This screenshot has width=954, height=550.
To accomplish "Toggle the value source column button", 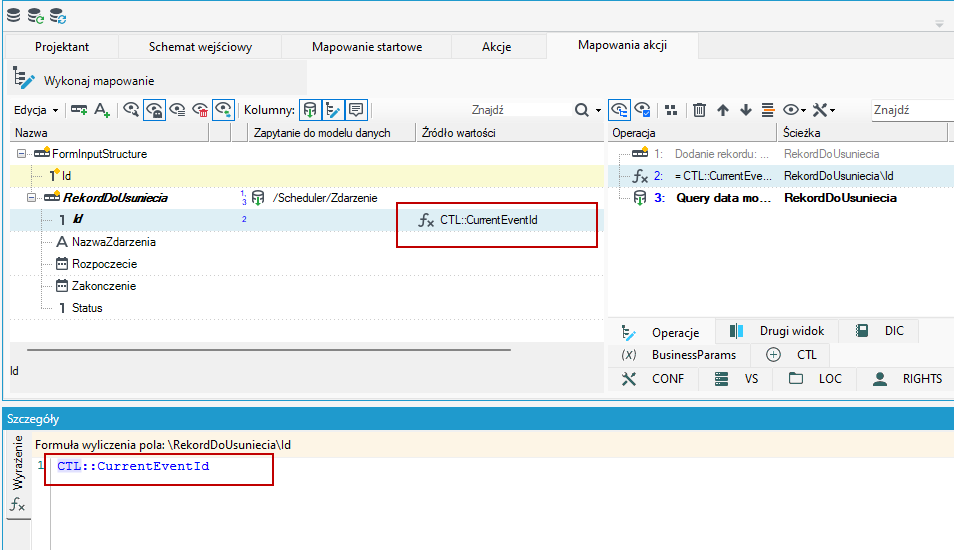I will point(333,110).
